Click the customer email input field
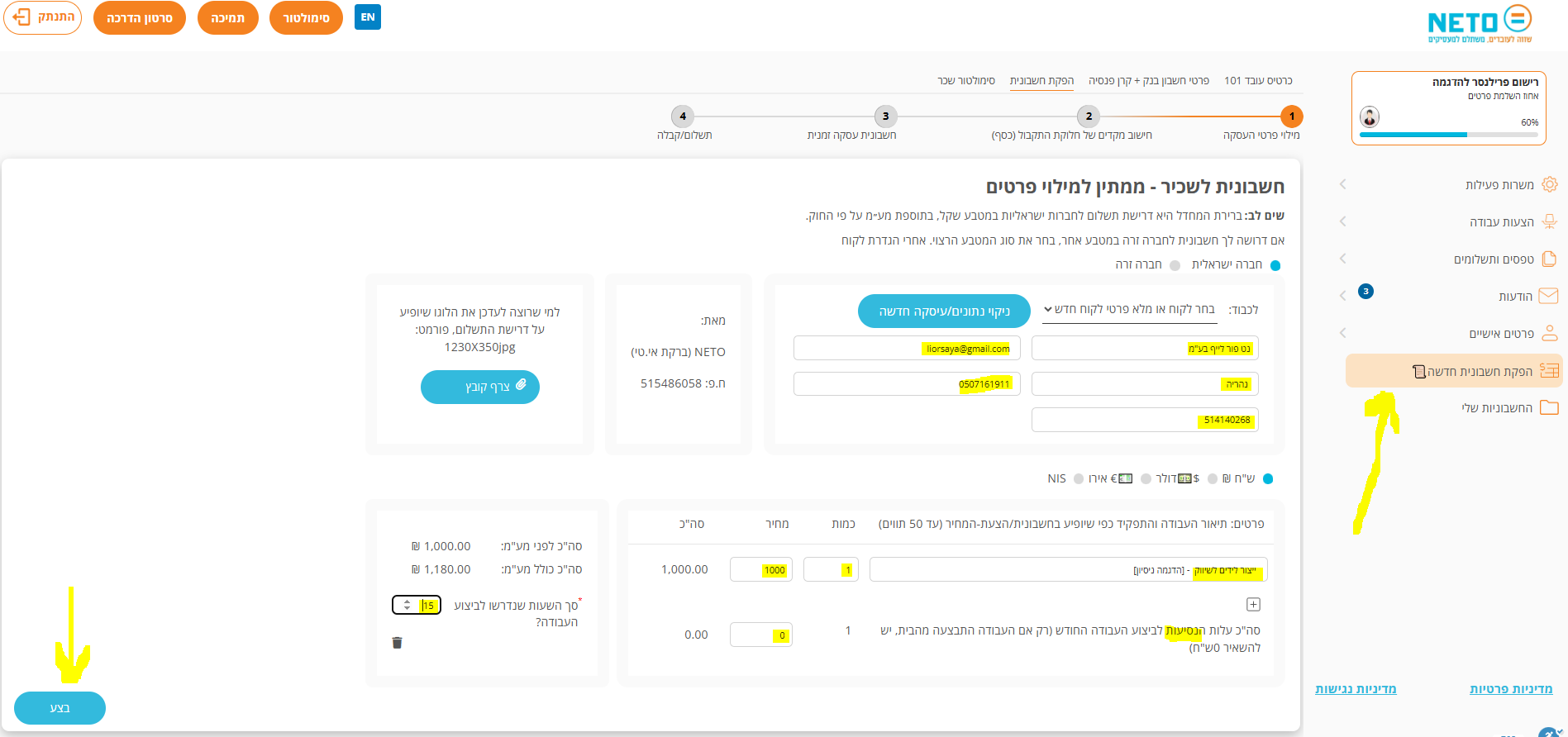This screenshot has height=737, width=1568. pyautogui.click(x=907, y=348)
